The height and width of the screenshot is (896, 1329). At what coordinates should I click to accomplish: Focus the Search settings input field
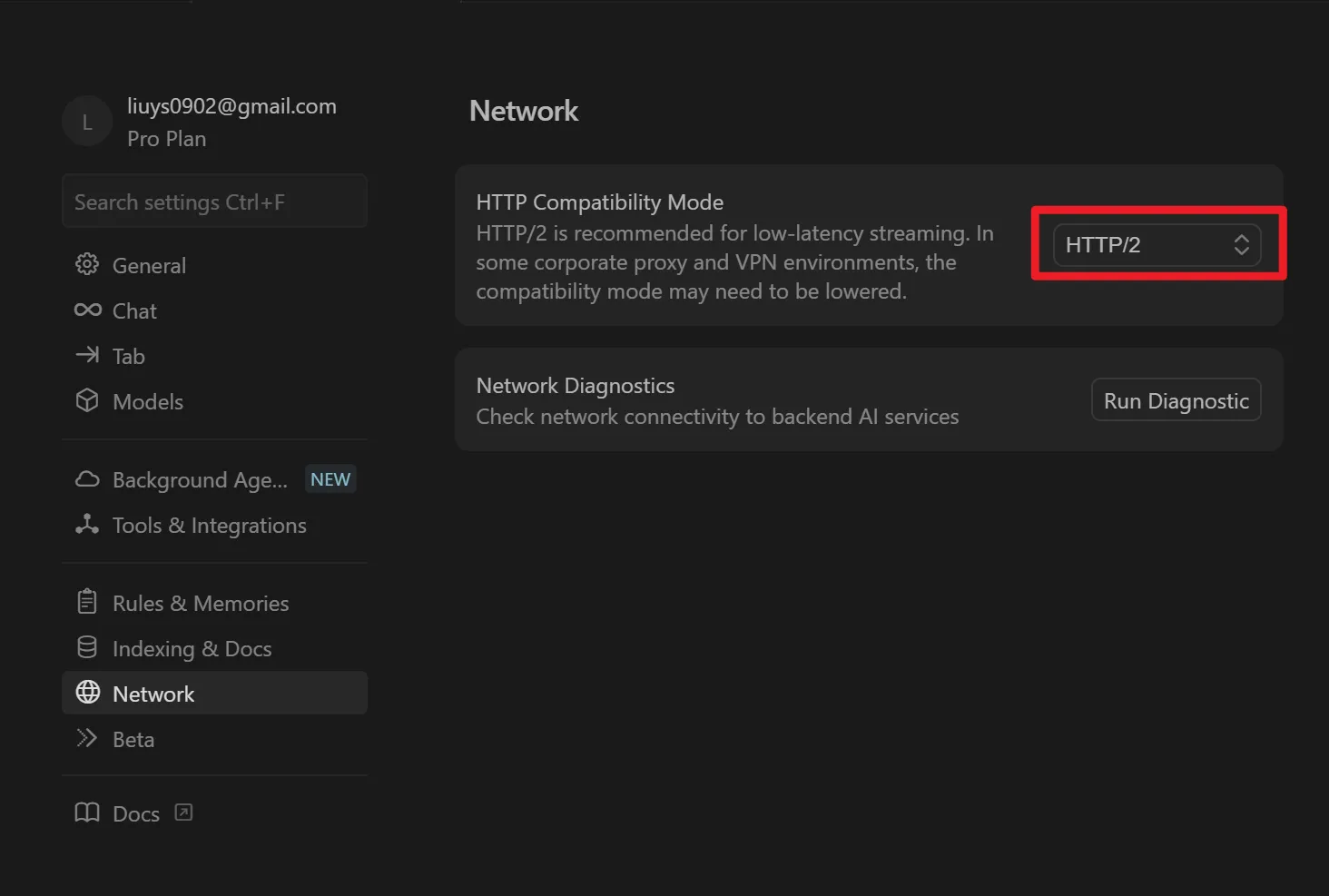point(214,202)
